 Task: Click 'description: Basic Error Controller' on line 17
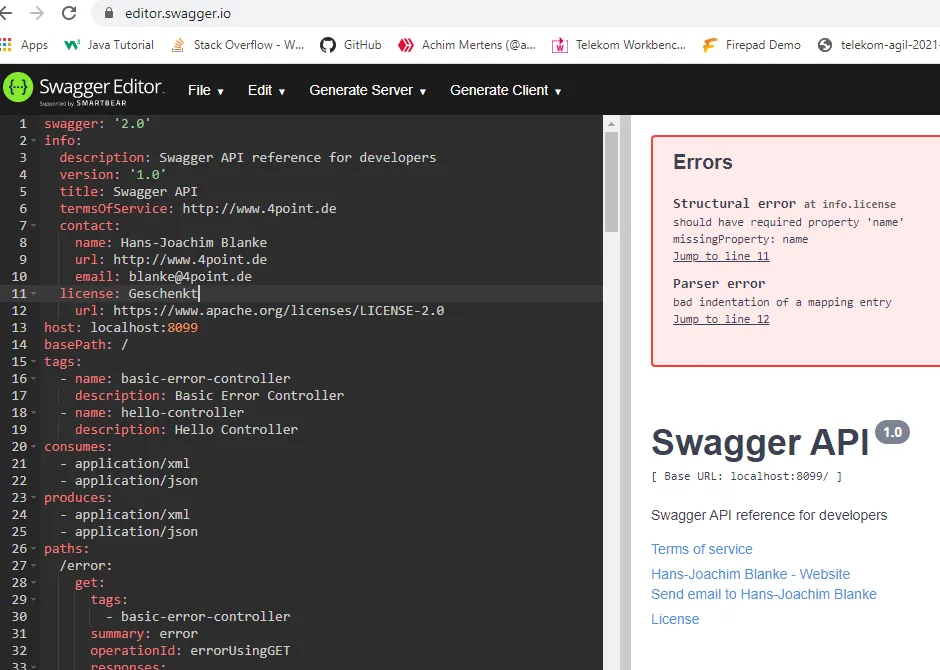coord(209,396)
